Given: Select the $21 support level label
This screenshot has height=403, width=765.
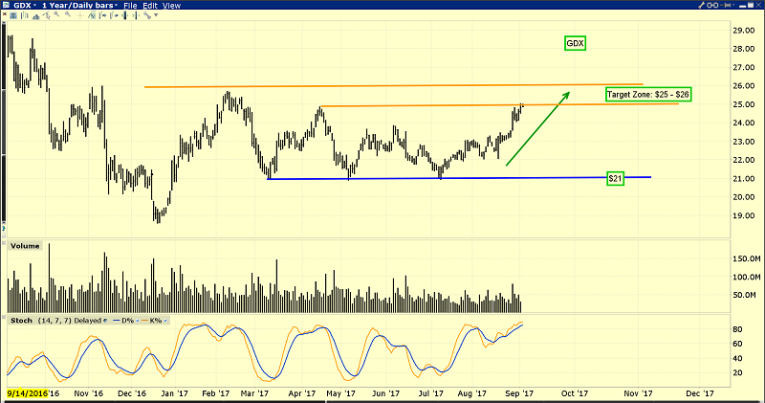Looking at the screenshot, I should tap(615, 178).
